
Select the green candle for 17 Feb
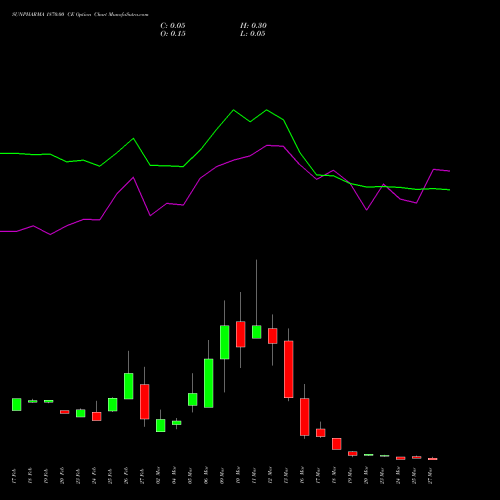tap(17, 404)
